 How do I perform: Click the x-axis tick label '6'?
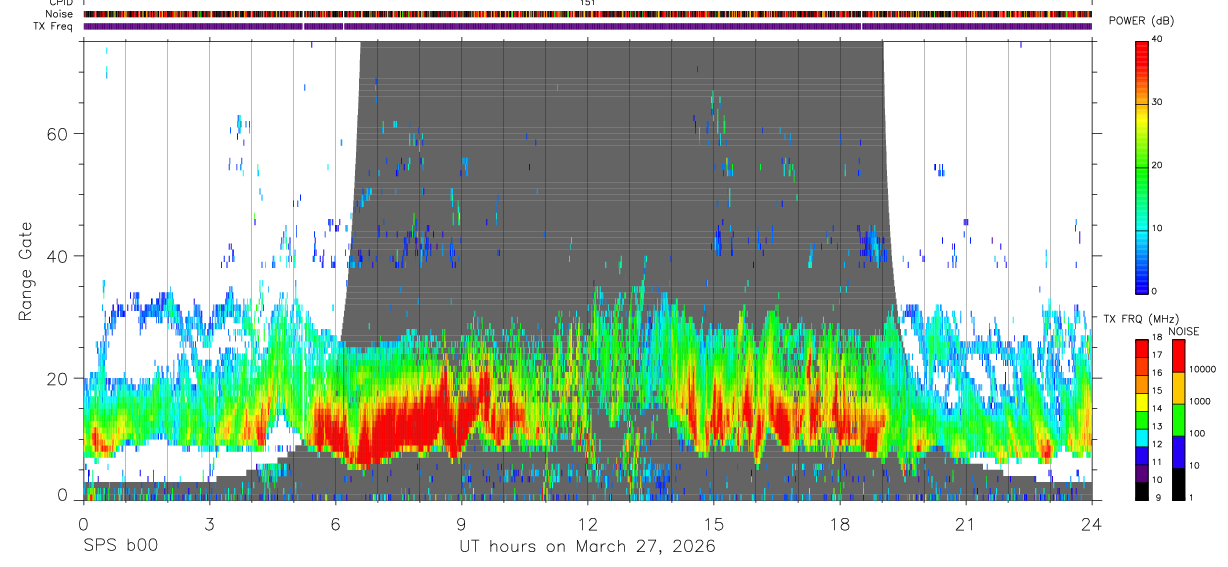coord(335,524)
